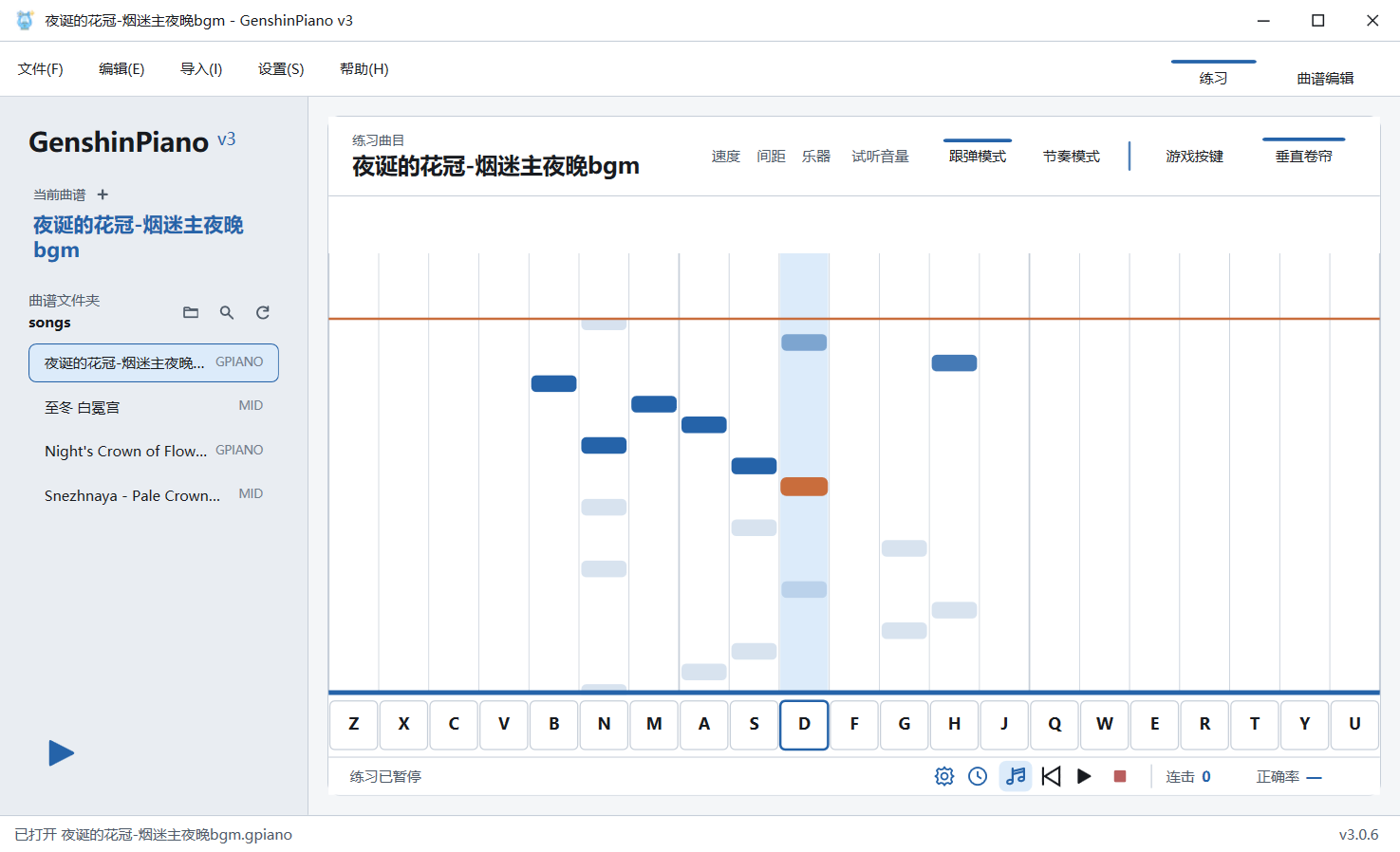
Task: Open the 帮助(H) menu
Action: (364, 69)
